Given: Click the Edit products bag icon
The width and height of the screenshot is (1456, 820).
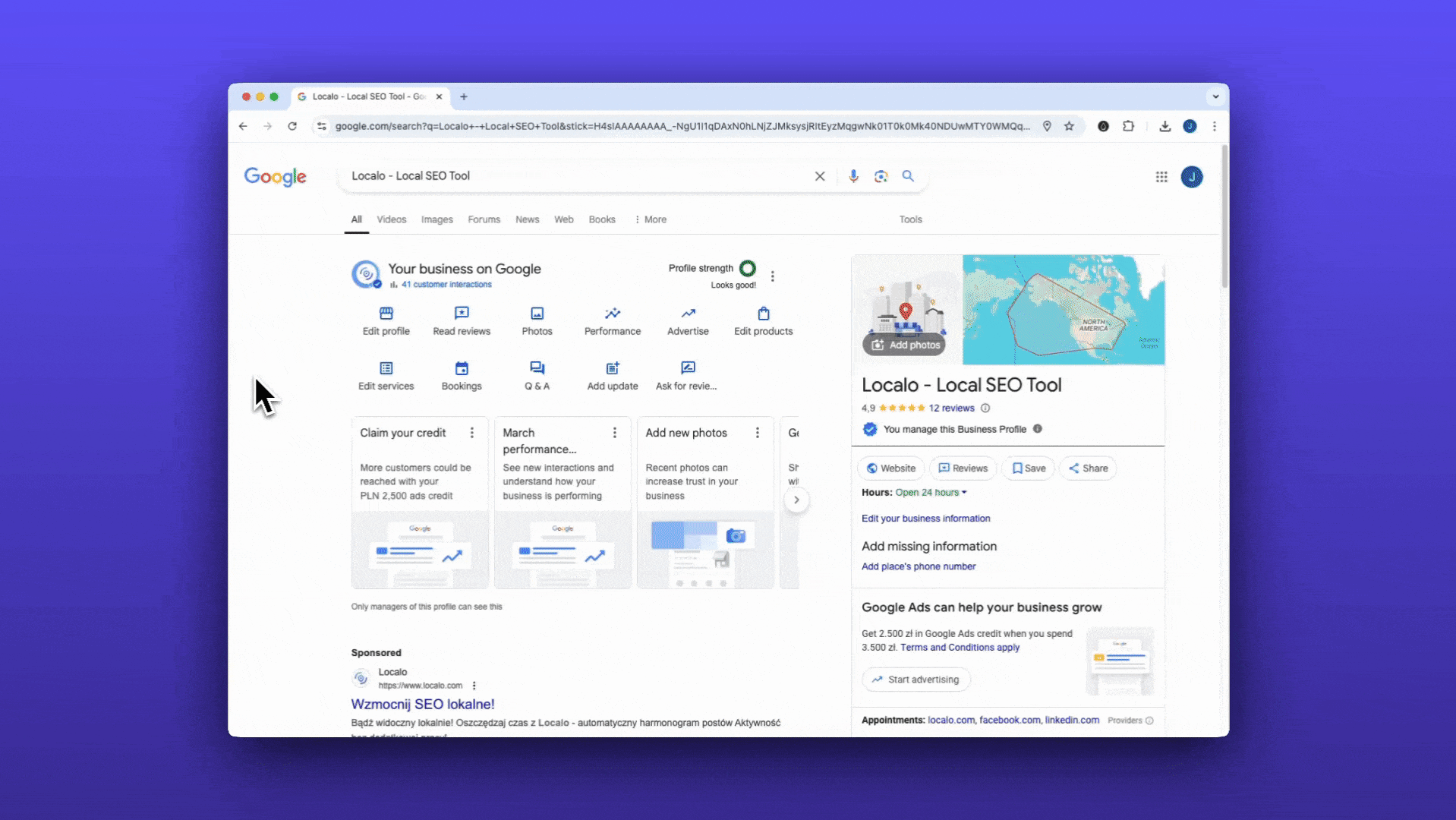Looking at the screenshot, I should 763,314.
